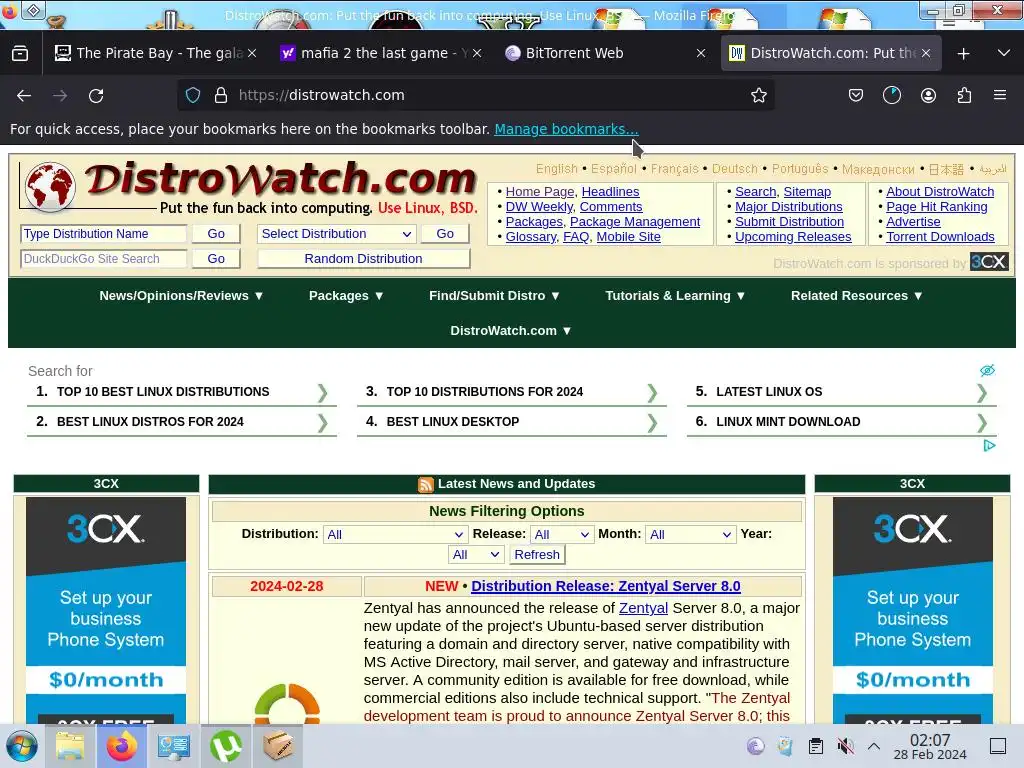Expand News/Opinions/Reviews menu
The height and width of the screenshot is (768, 1024).
[x=182, y=296]
